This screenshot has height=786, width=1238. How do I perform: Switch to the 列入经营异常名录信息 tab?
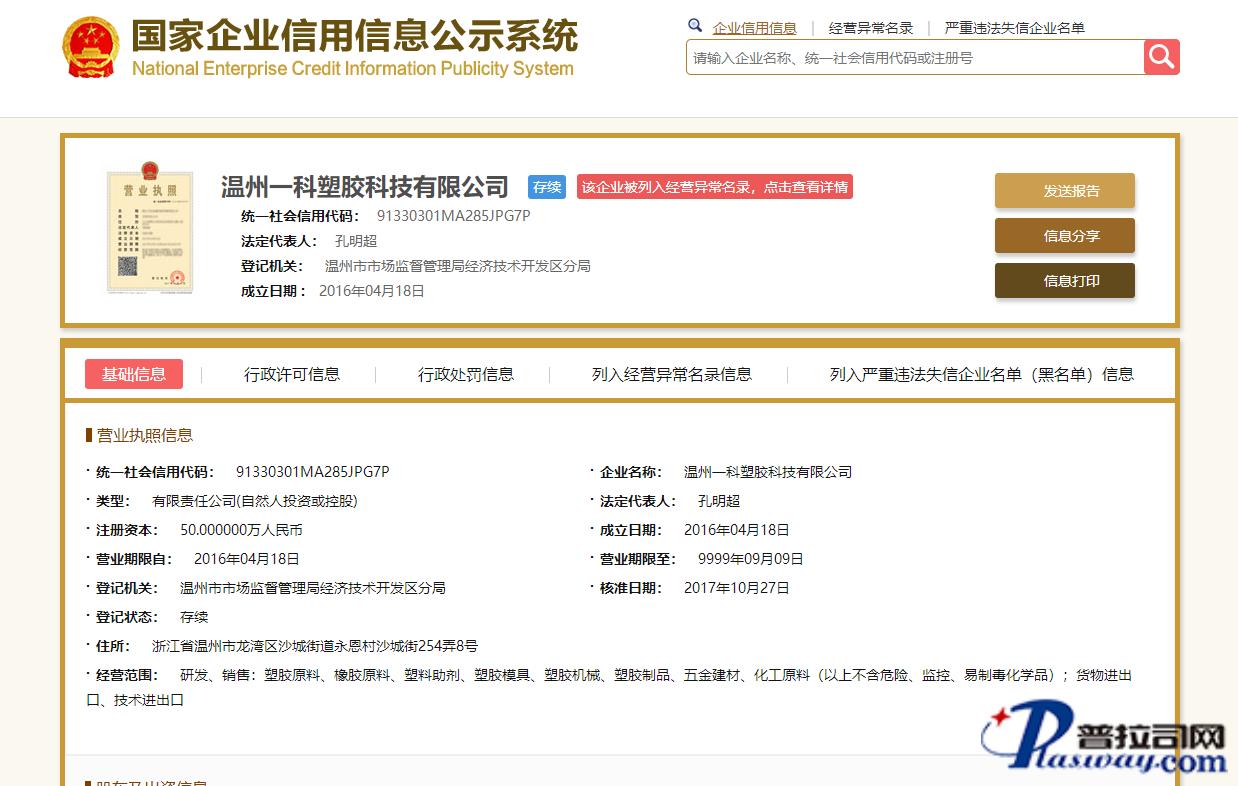671,374
